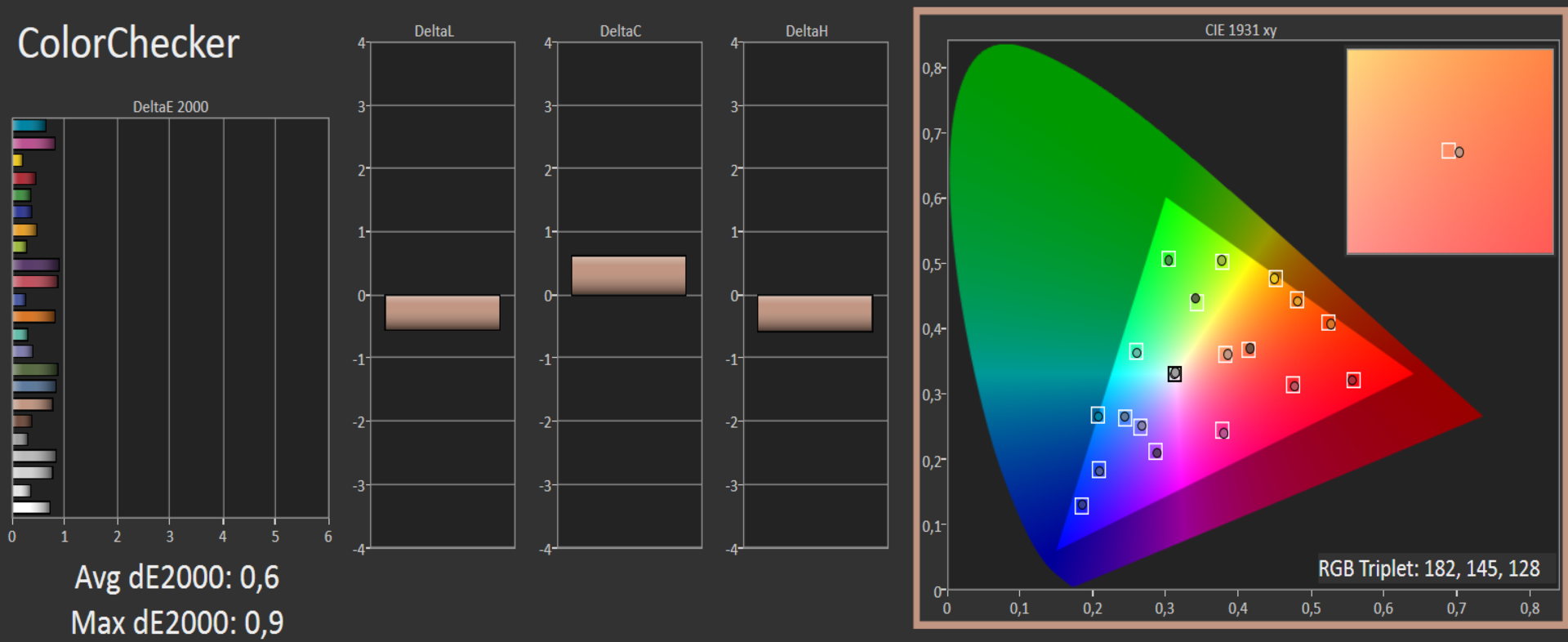Click the bright orange bar in the DeltaE 2000 chart

(33, 316)
